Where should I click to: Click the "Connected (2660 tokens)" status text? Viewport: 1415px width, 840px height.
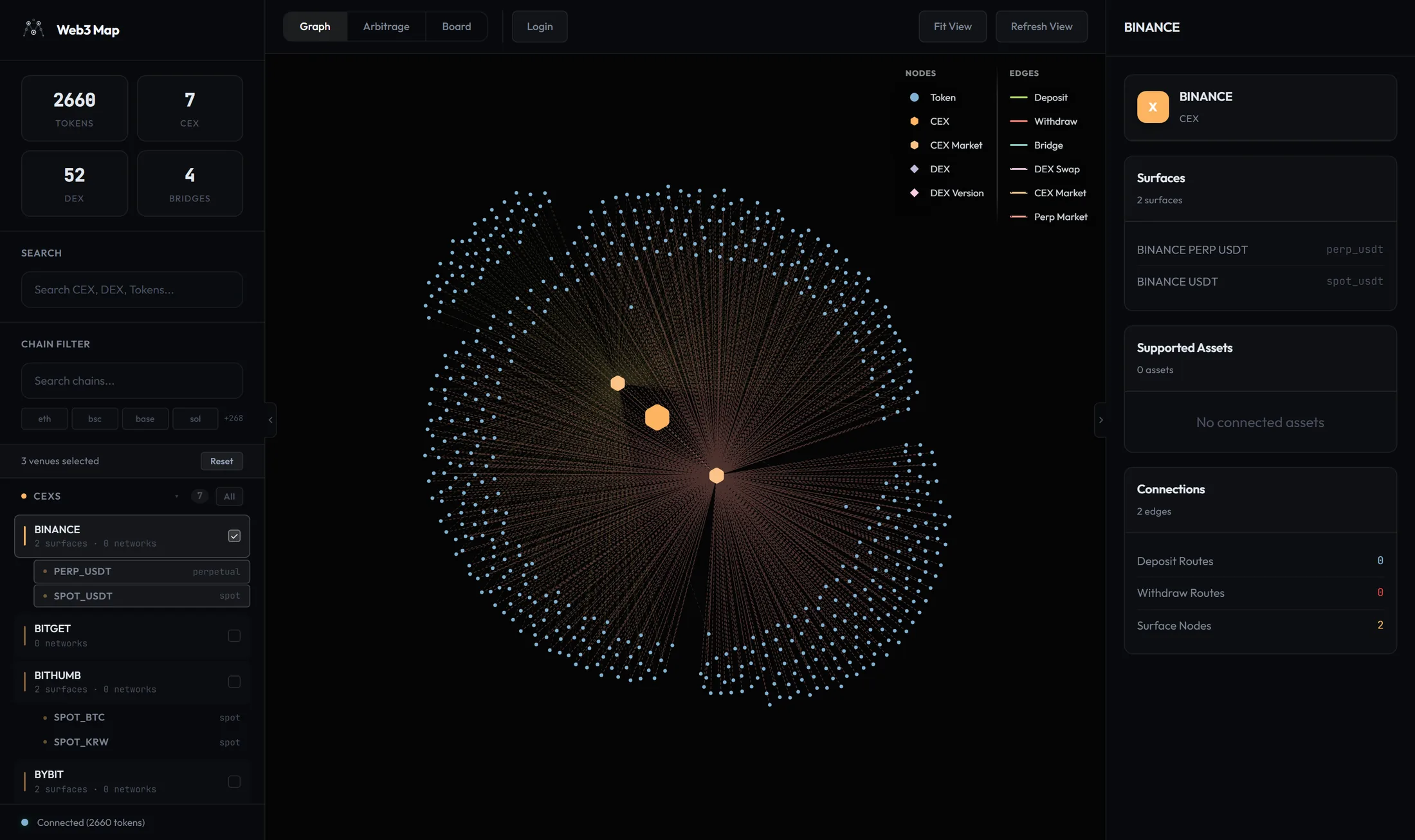[91, 822]
